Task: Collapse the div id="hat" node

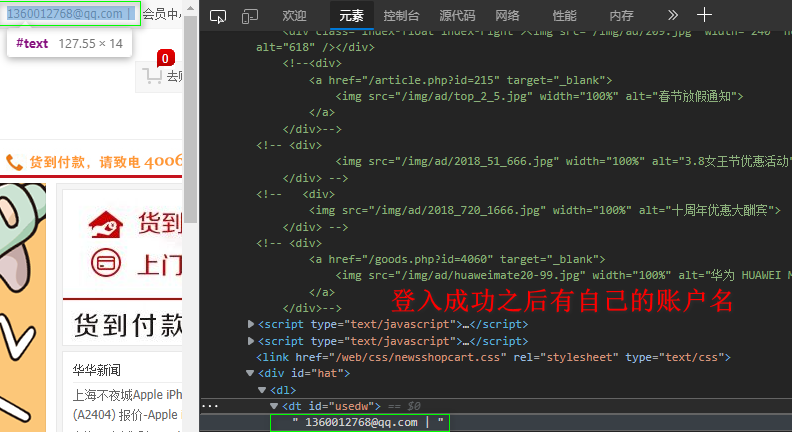Action: pyautogui.click(x=250, y=373)
